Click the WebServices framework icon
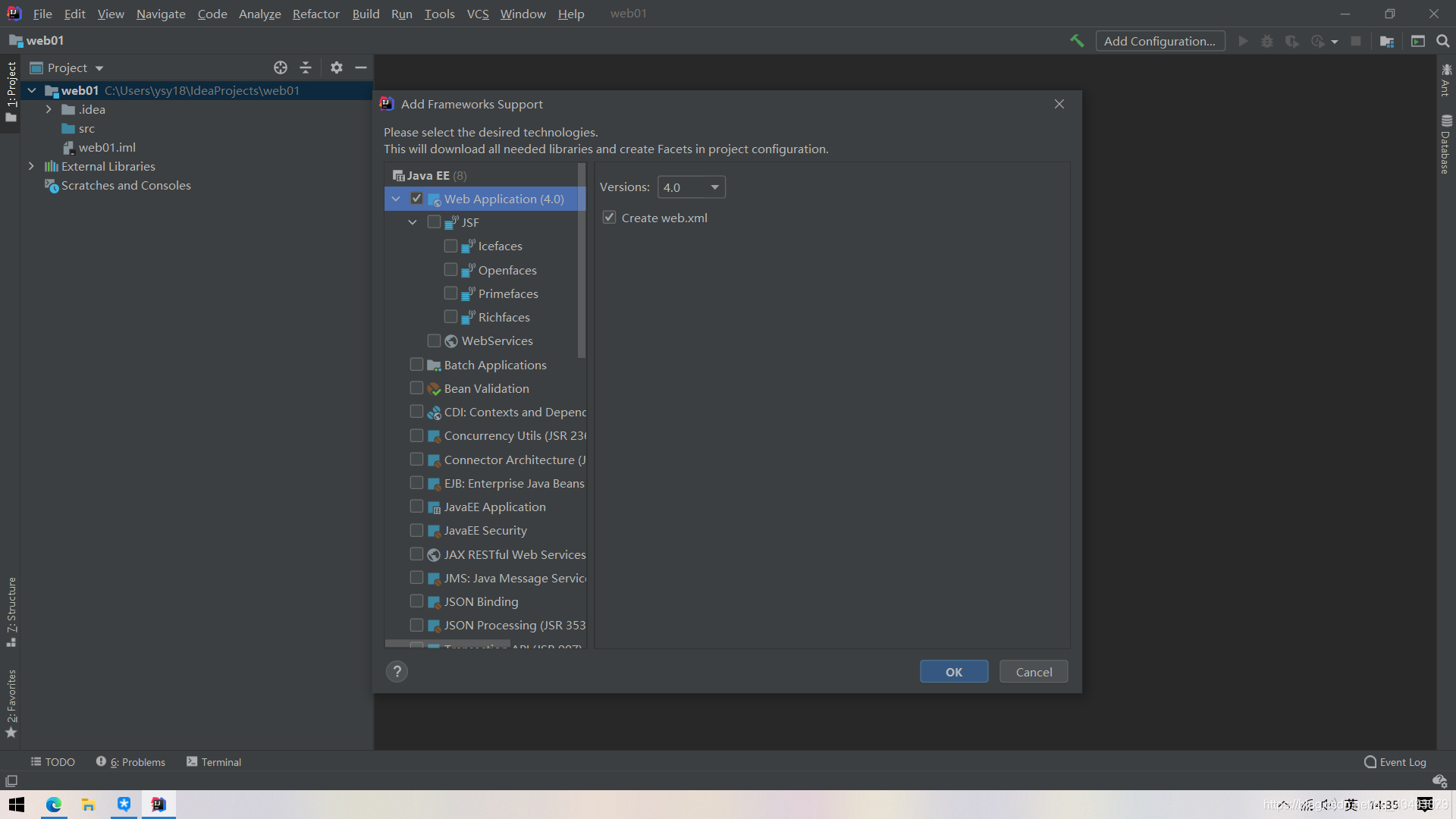The width and height of the screenshot is (1456, 819). coord(451,341)
